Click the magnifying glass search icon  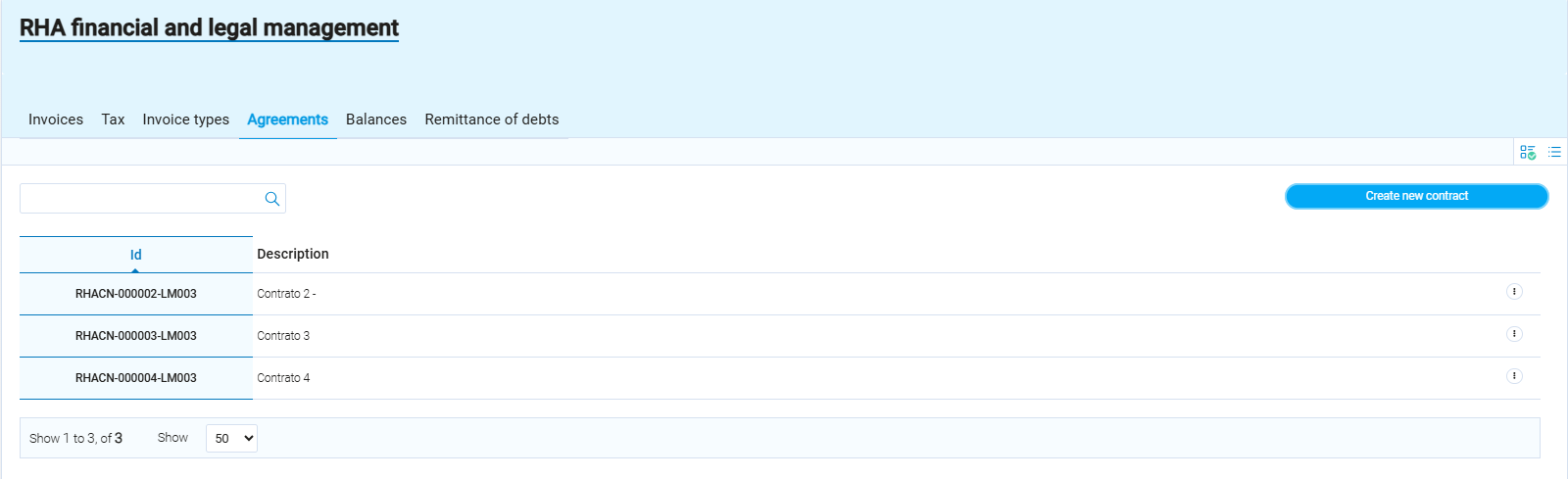(272, 199)
